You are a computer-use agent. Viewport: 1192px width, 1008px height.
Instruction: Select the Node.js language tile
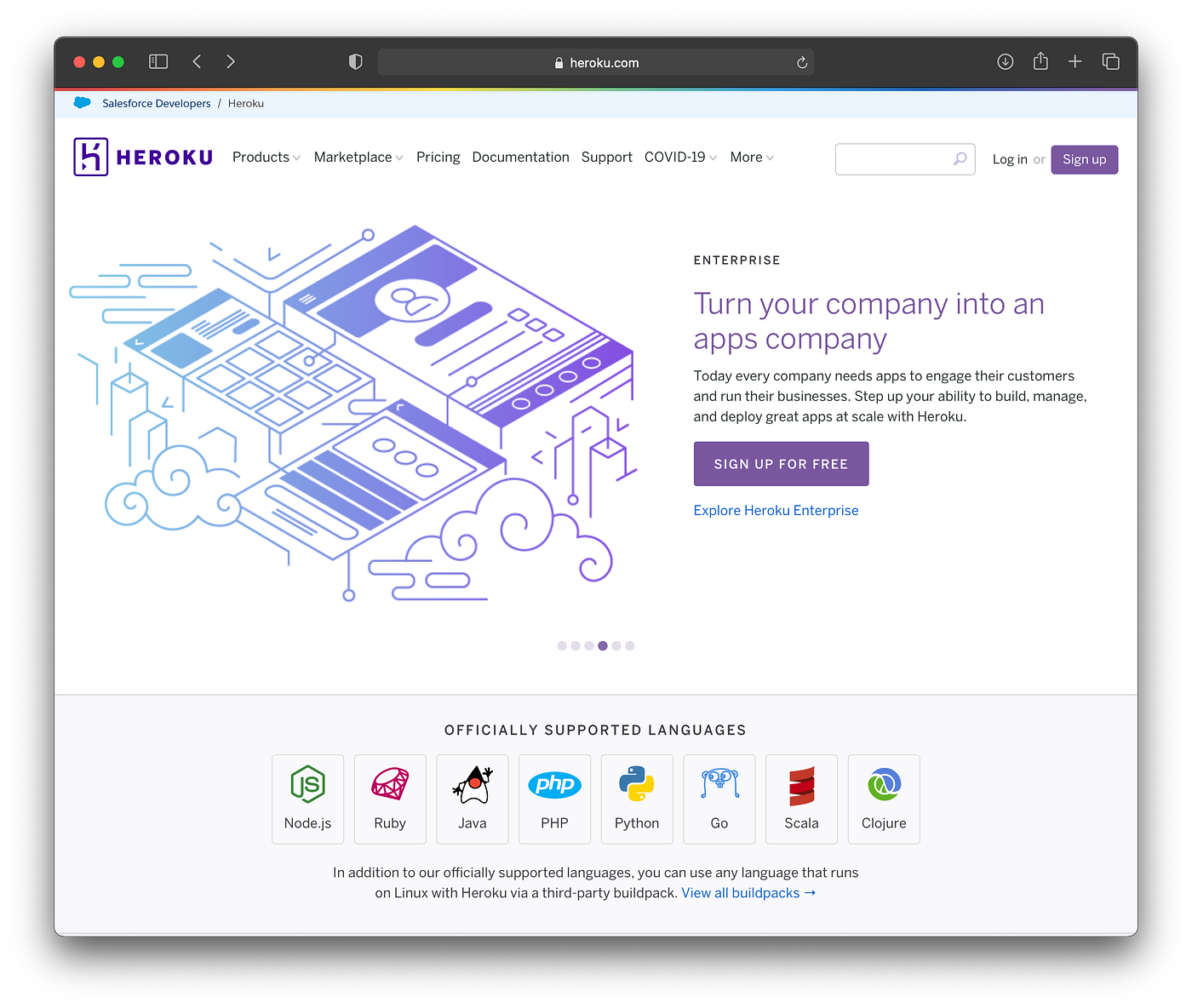pos(307,799)
